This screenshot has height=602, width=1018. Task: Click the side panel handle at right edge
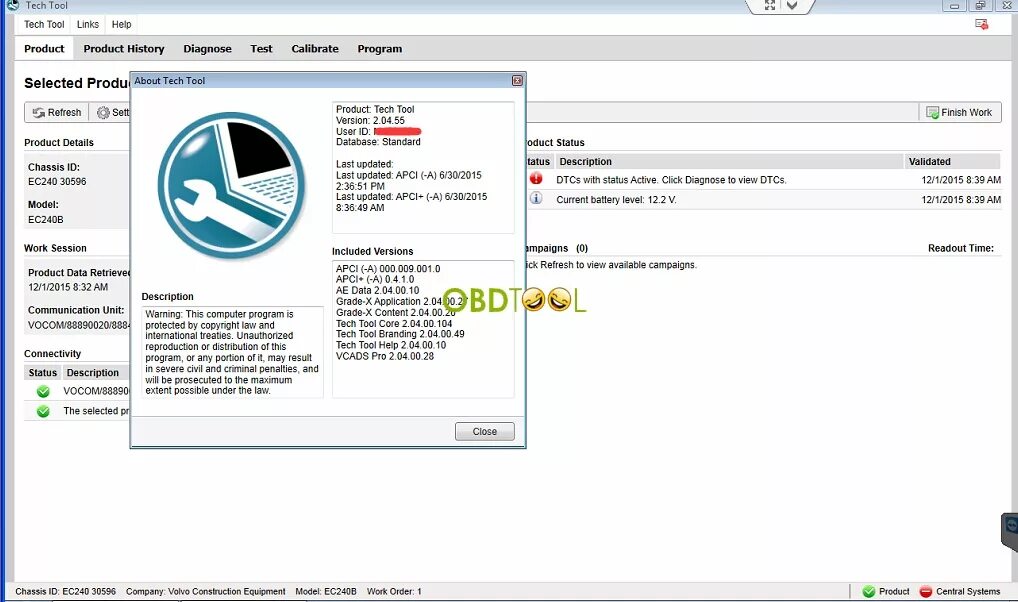pos(1010,531)
